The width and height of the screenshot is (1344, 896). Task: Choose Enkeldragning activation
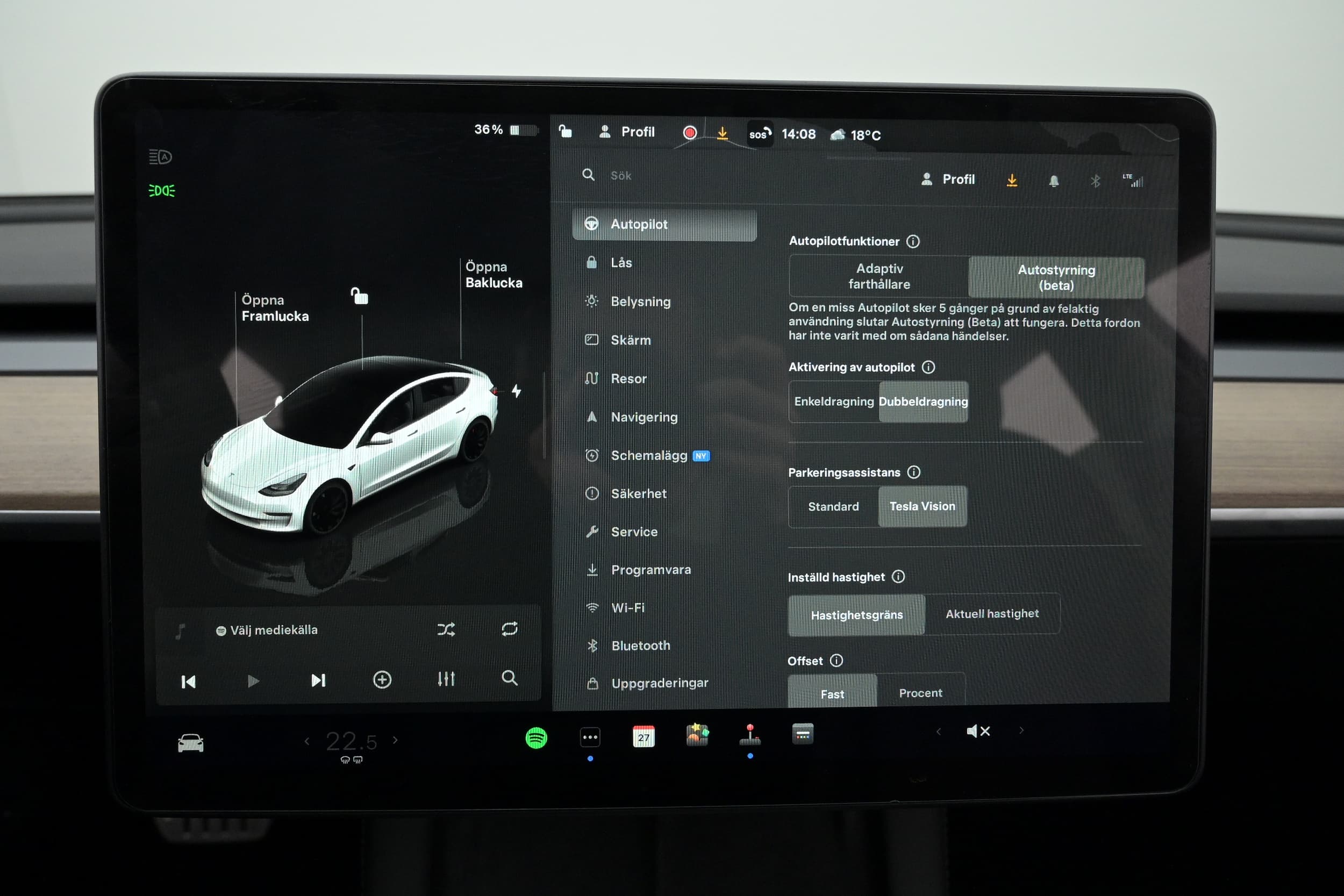coord(834,402)
